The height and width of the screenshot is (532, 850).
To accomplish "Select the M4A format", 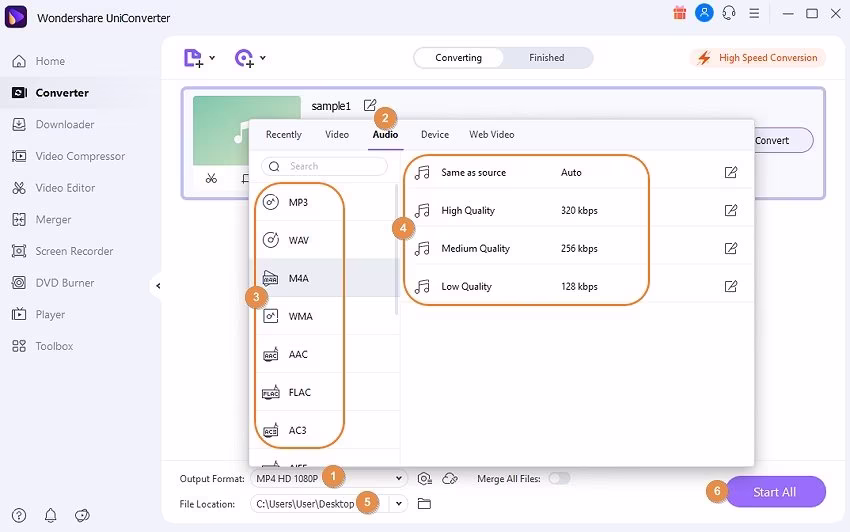I will click(324, 278).
